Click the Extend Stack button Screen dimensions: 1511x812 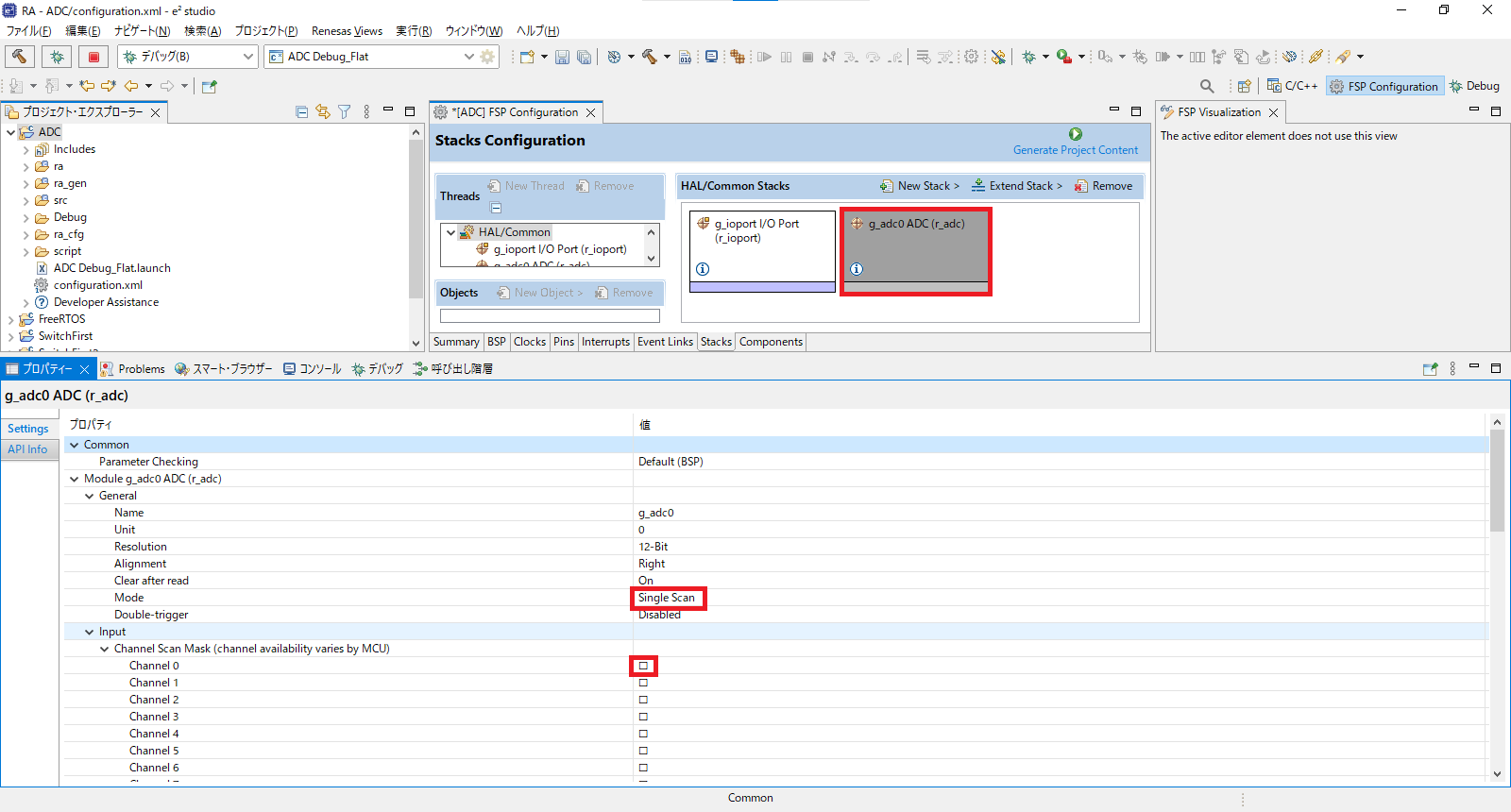[1017, 186]
